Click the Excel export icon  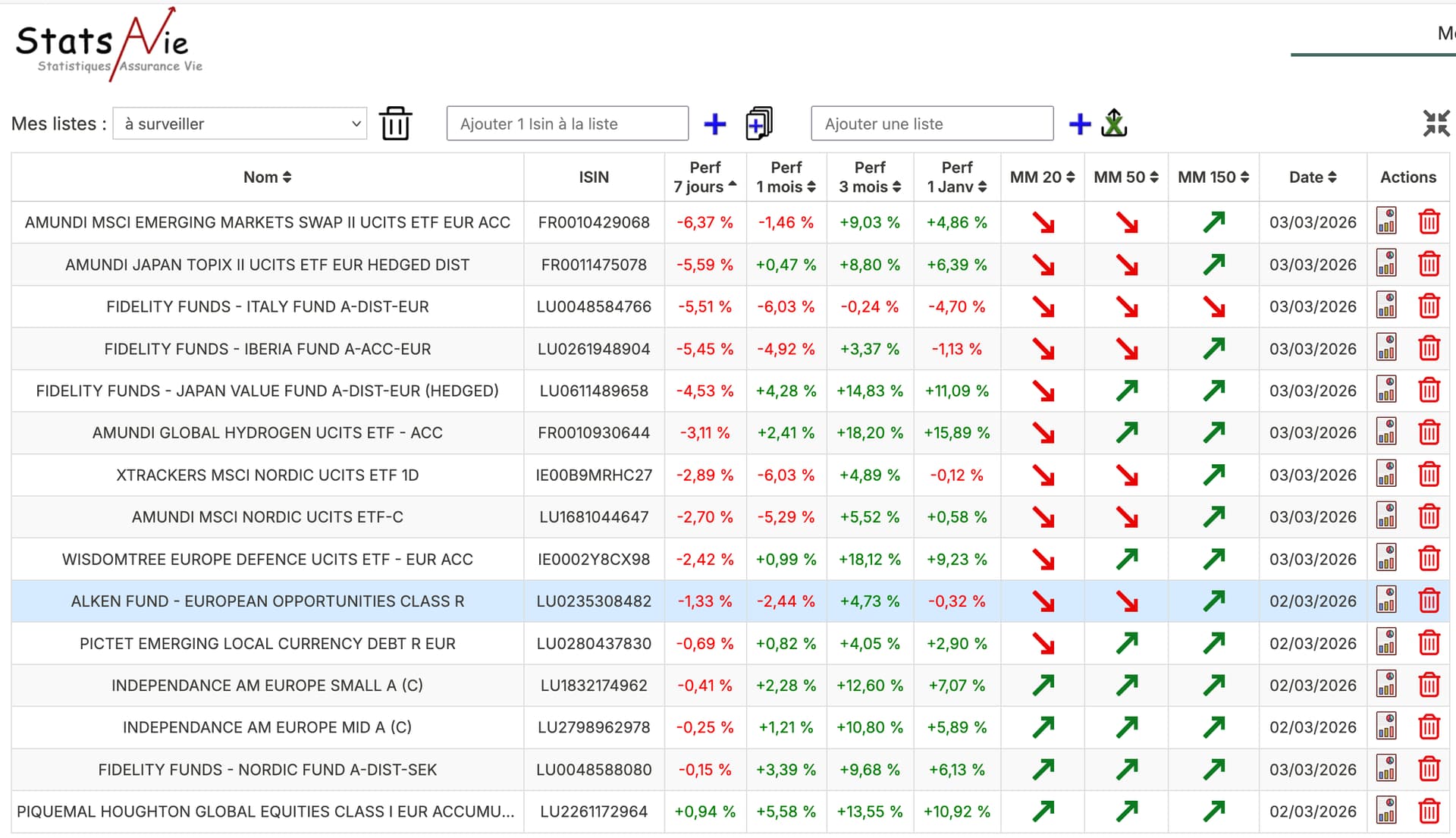[1113, 123]
